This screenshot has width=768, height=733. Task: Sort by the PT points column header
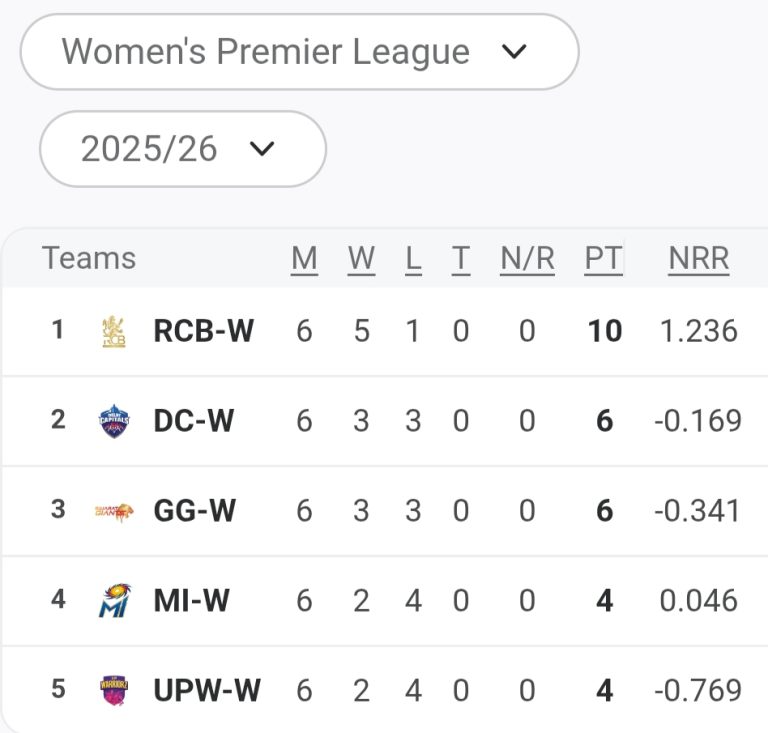click(x=603, y=259)
